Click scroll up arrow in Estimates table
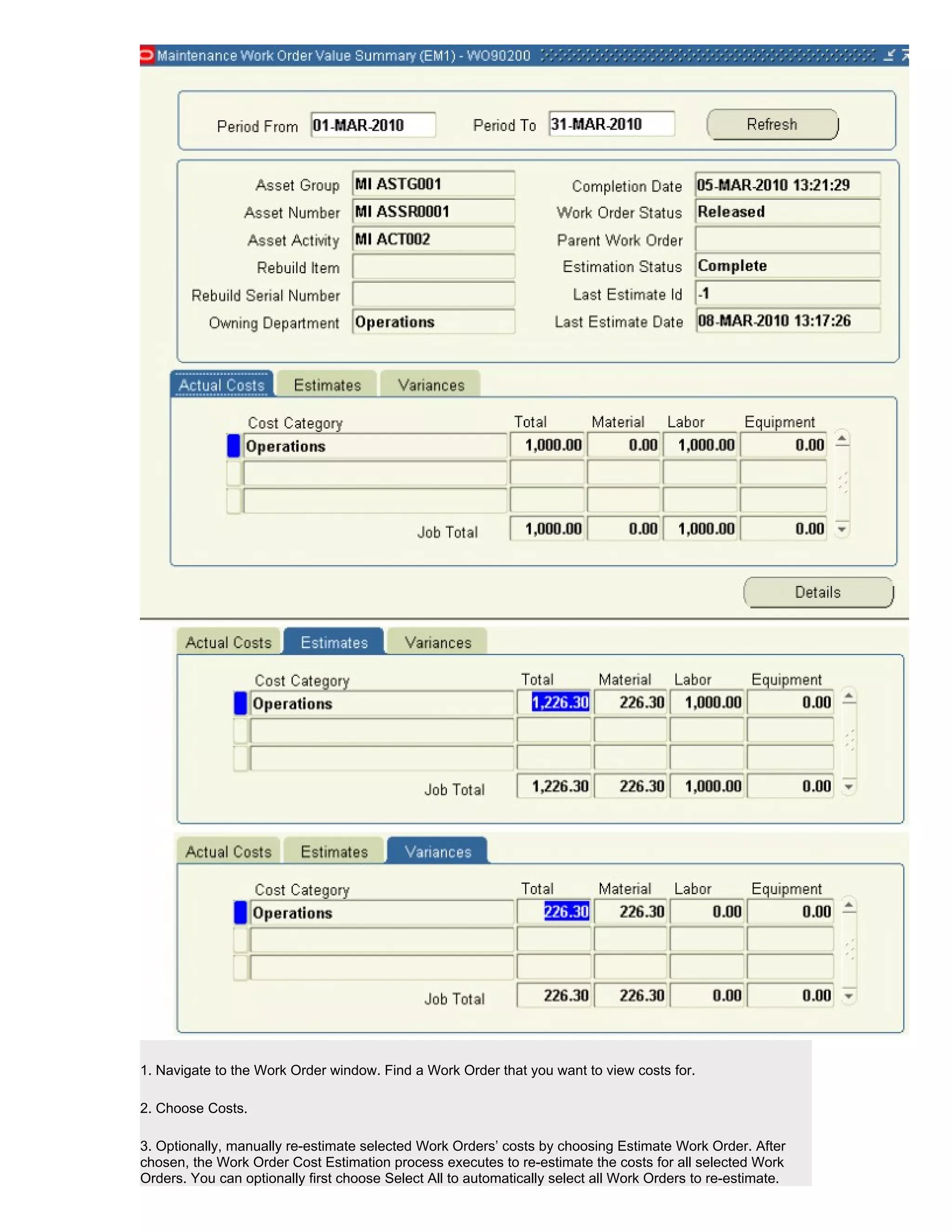Screen dimensions: 952x1232 (x=849, y=695)
